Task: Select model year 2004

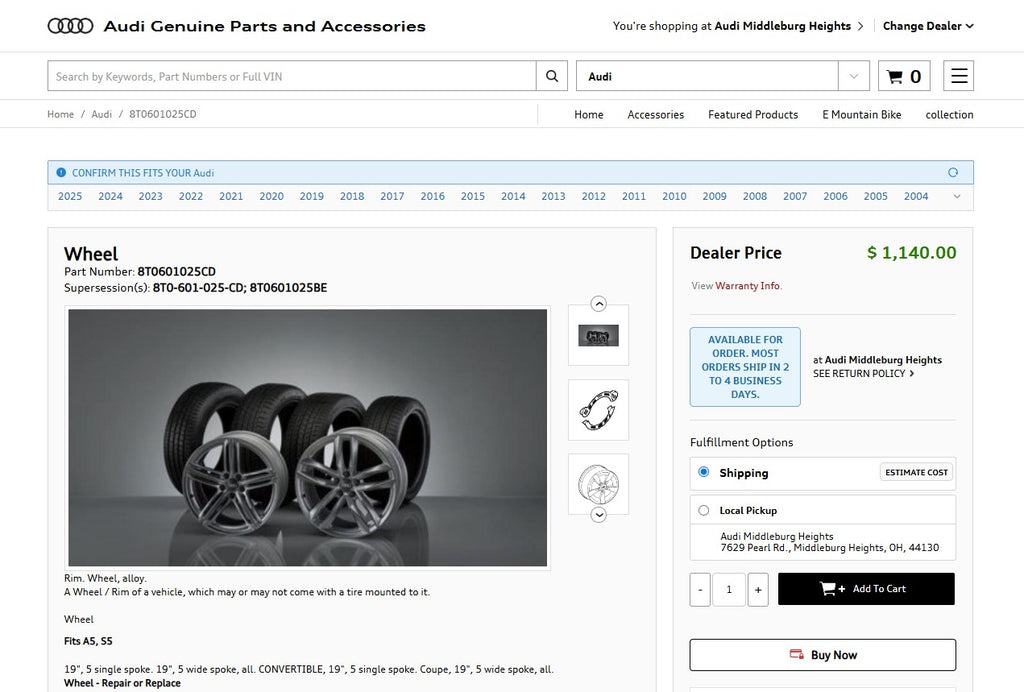Action: coord(916,197)
